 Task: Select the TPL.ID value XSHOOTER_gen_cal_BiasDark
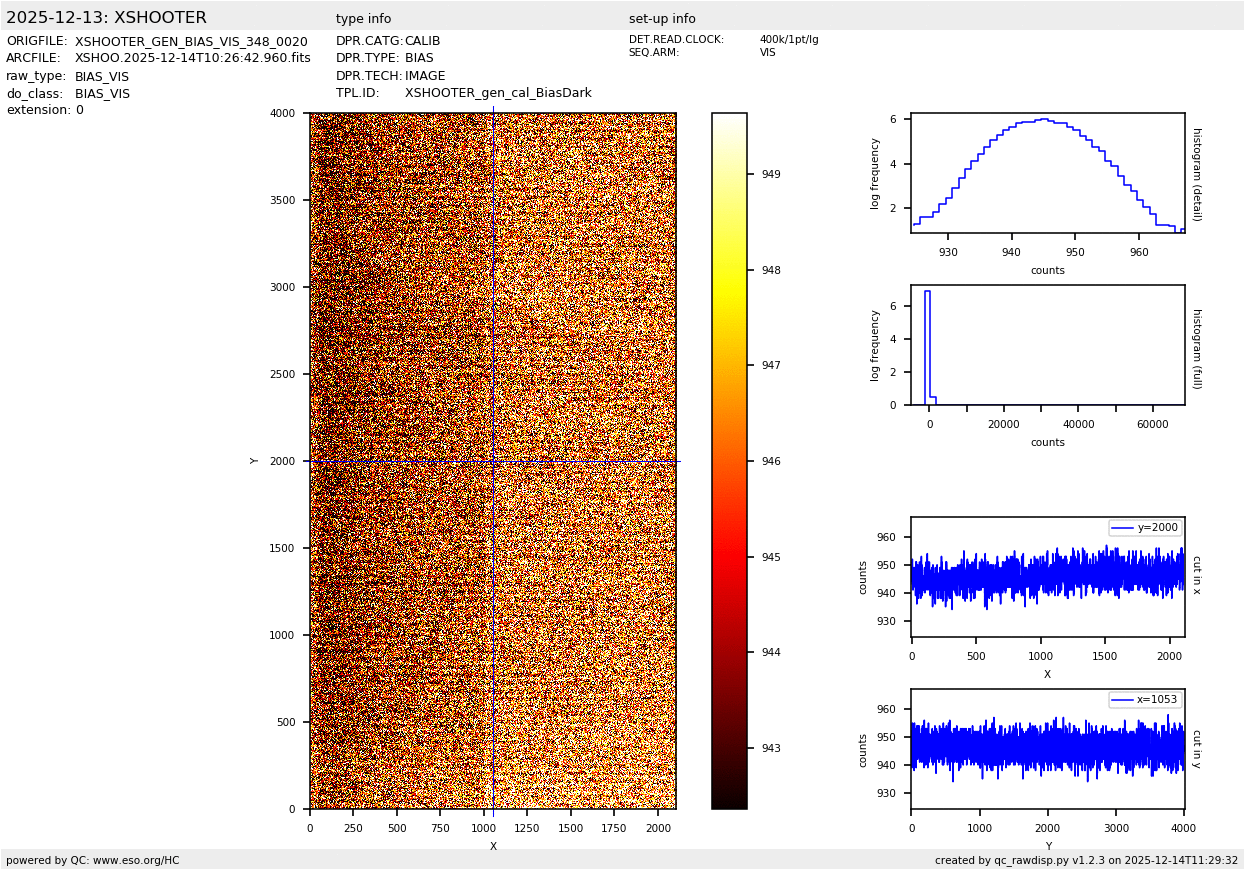tap(498, 93)
